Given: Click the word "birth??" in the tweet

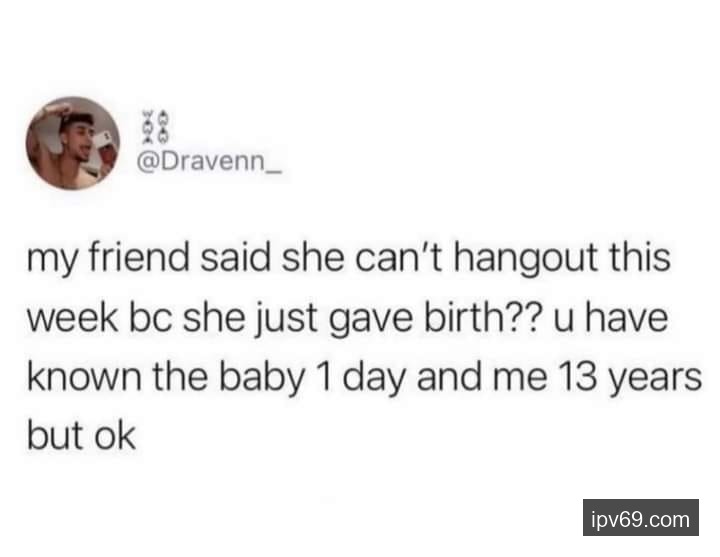Looking at the screenshot, I should 482,318.
